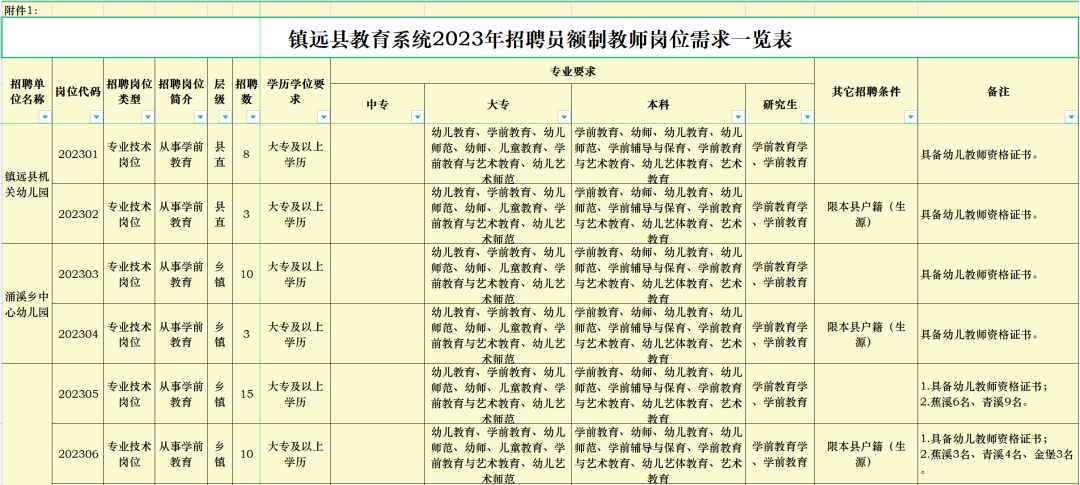Select 县直 level cell in row 202301
This screenshot has width=1080, height=485.
(220, 154)
